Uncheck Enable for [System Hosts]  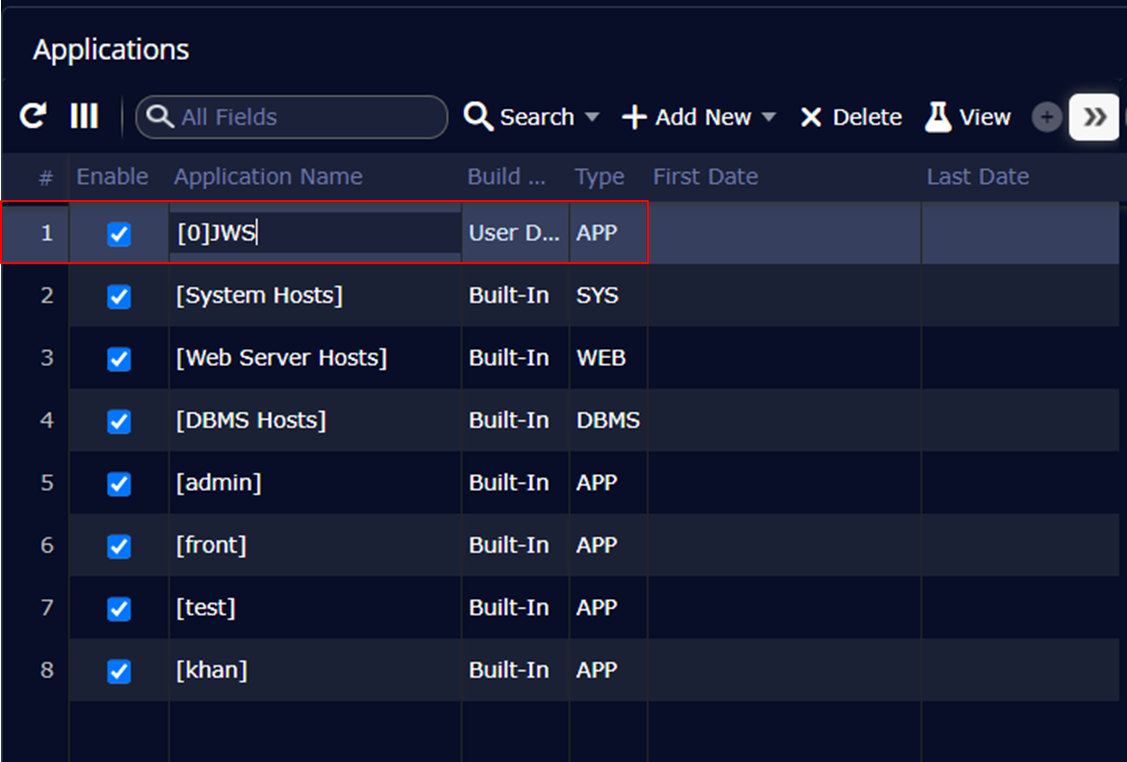tap(119, 297)
